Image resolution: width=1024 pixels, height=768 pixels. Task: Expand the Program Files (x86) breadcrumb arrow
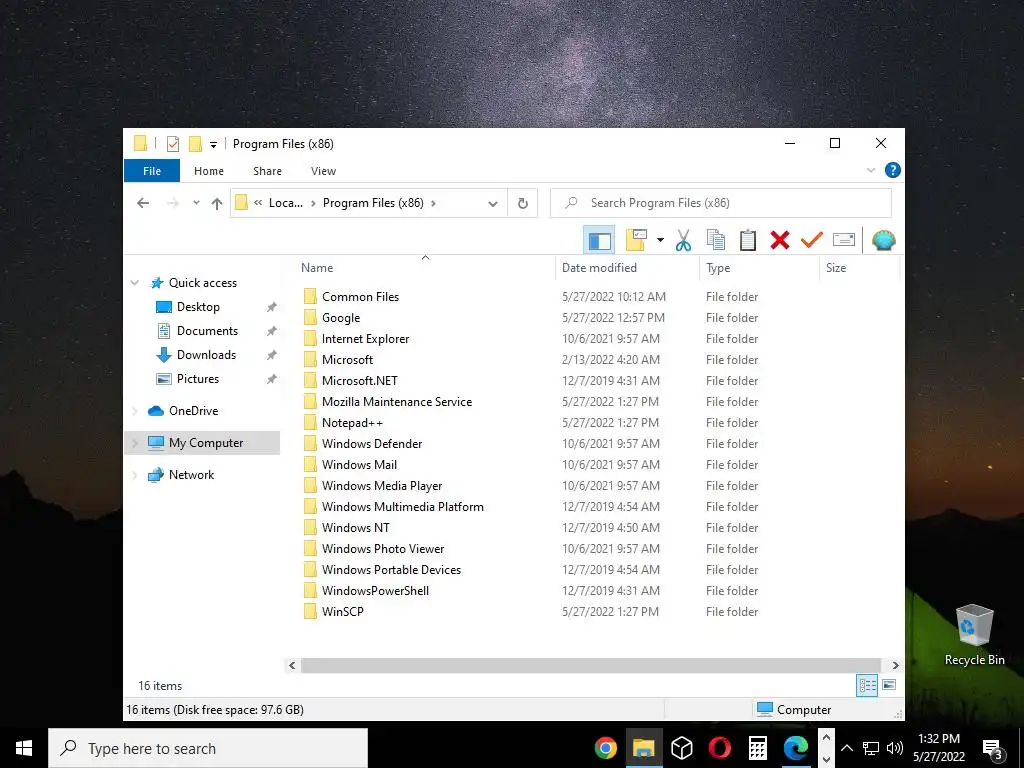coord(433,203)
